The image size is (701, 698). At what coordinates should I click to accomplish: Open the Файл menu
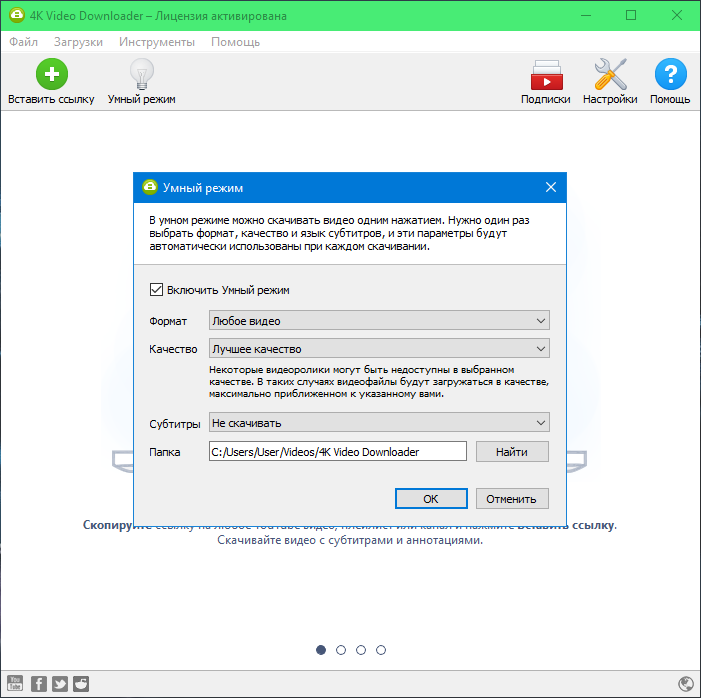(x=23, y=42)
